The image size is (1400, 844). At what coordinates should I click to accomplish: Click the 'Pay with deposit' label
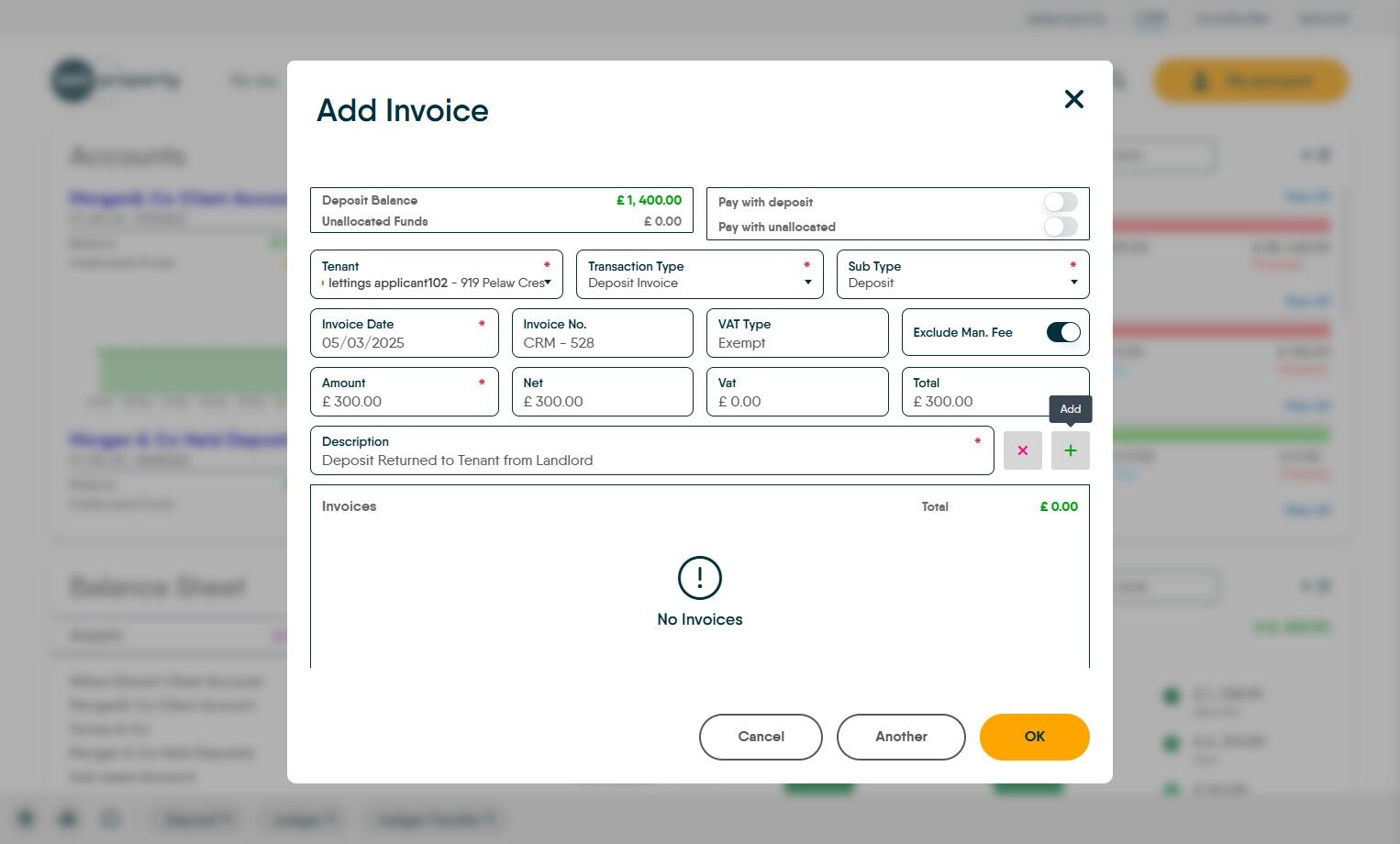pyautogui.click(x=765, y=202)
